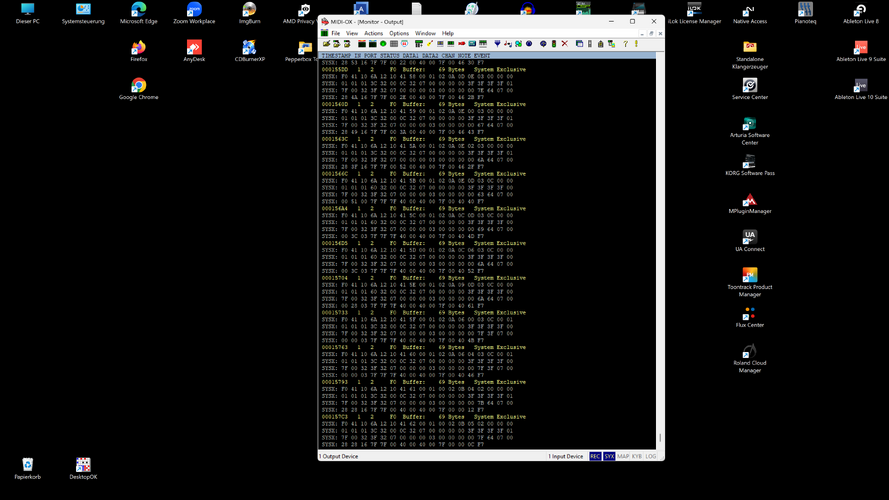Select the UA Connect desktop icon
Image resolution: width=889 pixels, height=500 pixels.
(750, 241)
